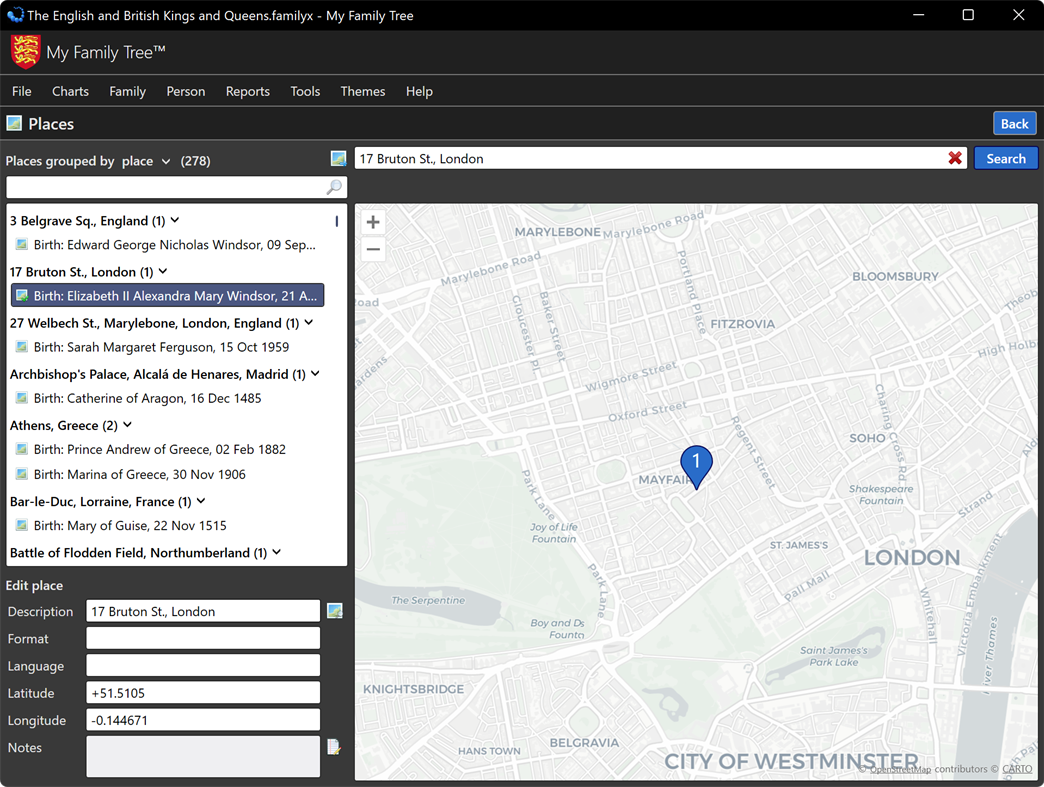Image resolution: width=1044 pixels, height=787 pixels.
Task: Open the Reports menu
Action: coord(248,91)
